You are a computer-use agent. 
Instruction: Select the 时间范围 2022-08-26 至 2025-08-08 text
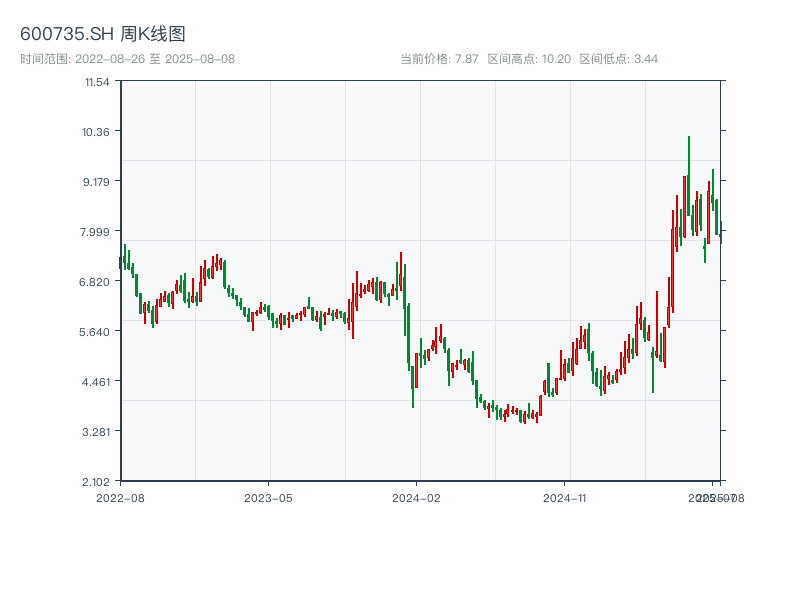coord(128,59)
